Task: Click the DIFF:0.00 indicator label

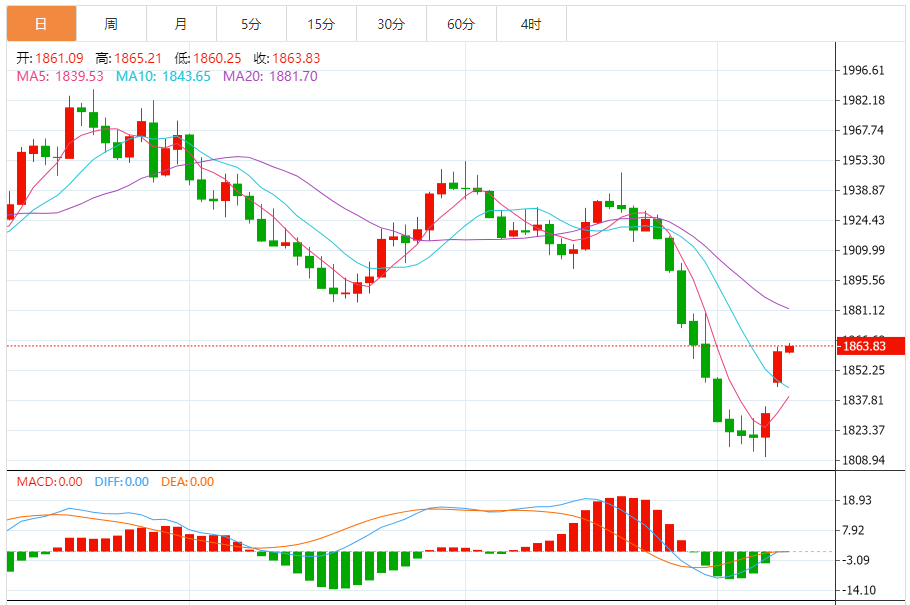Action: coord(122,482)
